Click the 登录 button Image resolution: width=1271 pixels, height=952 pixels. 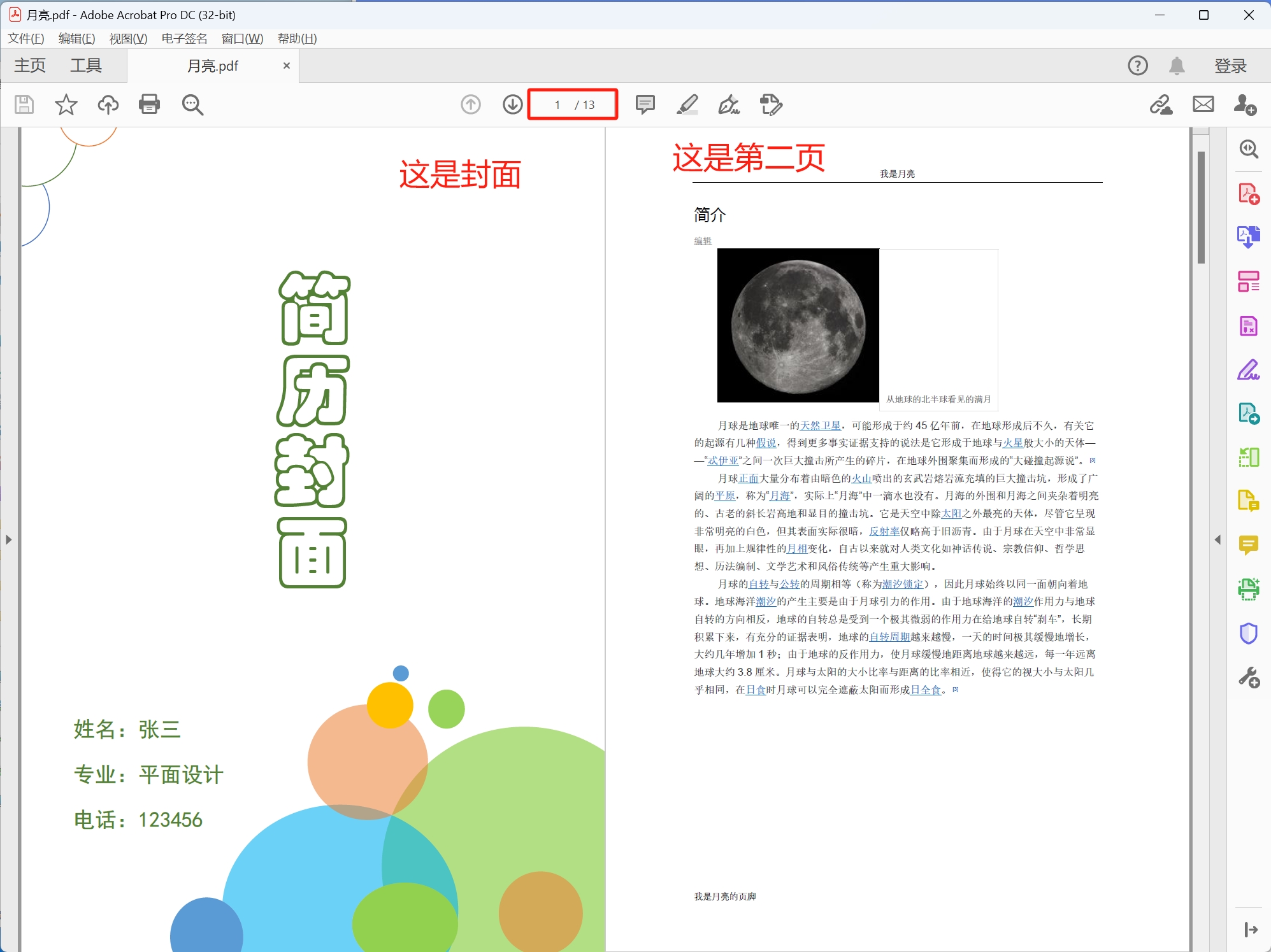(x=1230, y=65)
